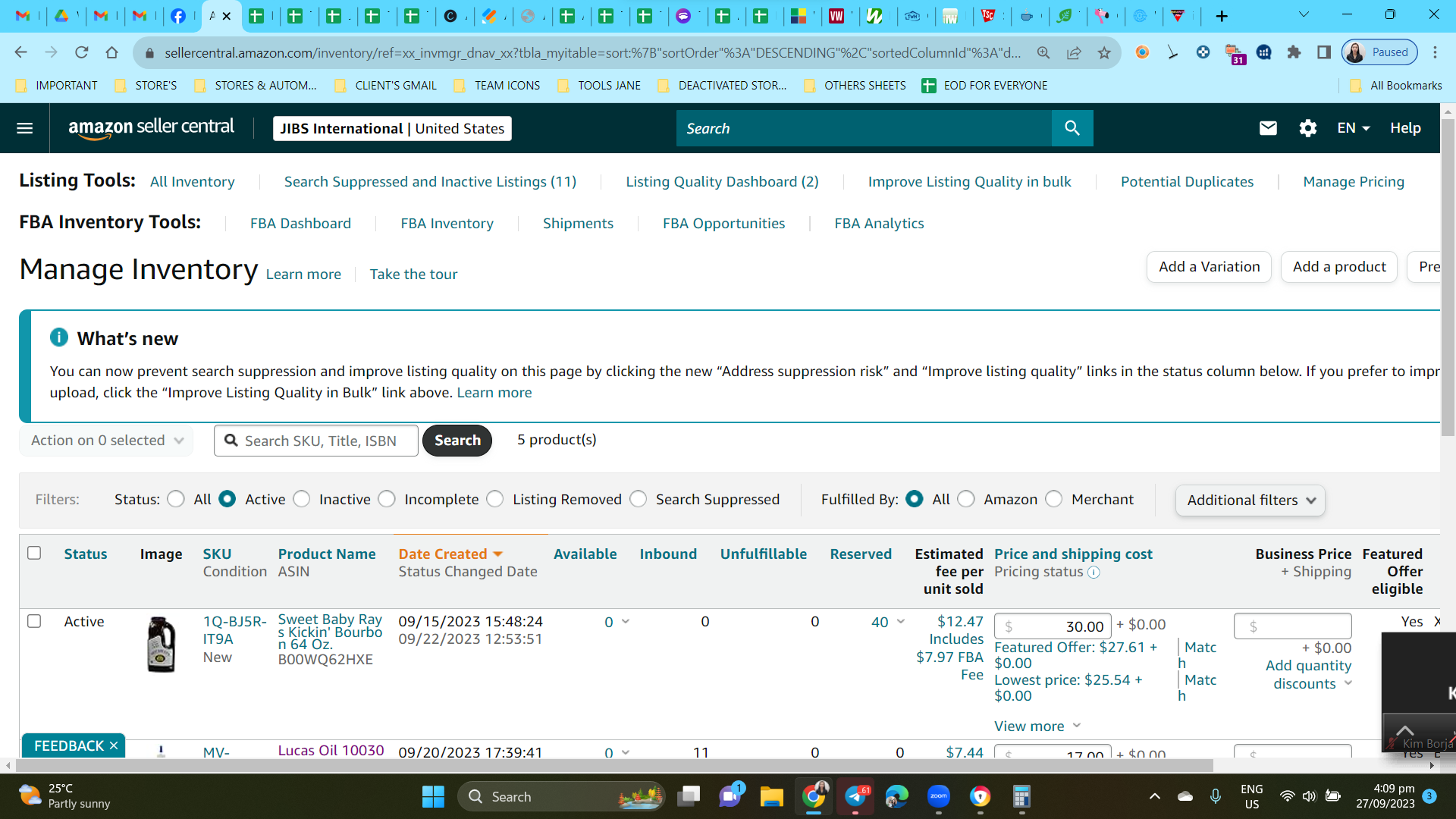The height and width of the screenshot is (819, 1456).
Task: Tick the checkbox for Sweet Baby Ray's row
Action: point(34,621)
